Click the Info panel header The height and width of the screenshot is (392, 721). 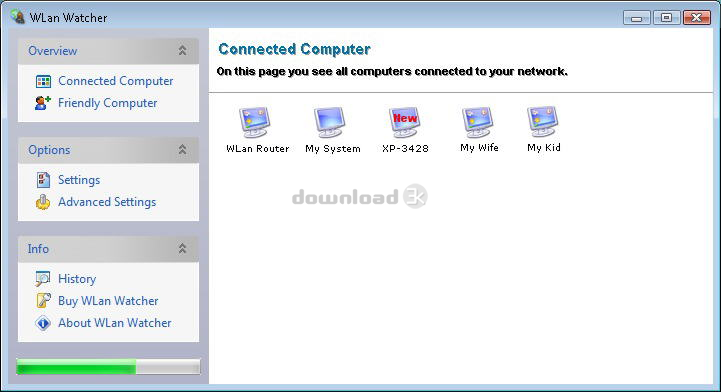click(109, 249)
